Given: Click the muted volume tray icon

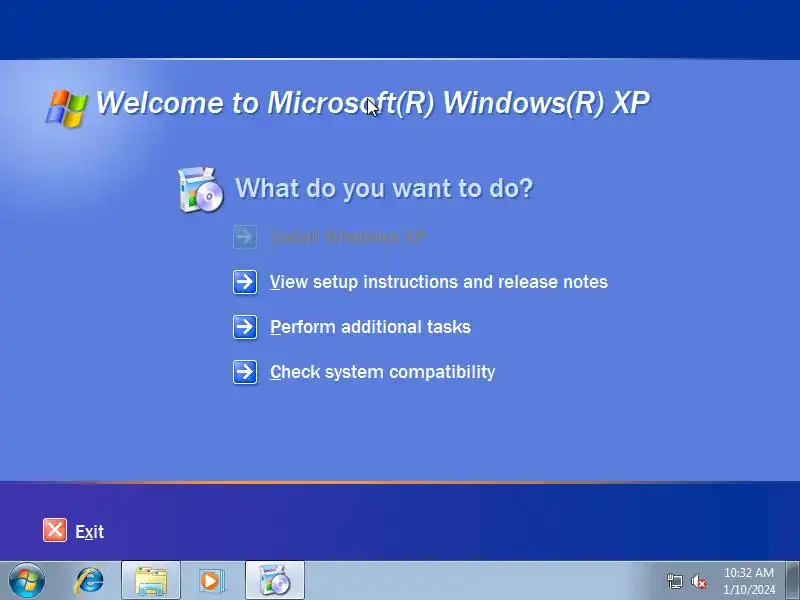Looking at the screenshot, I should tap(698, 581).
